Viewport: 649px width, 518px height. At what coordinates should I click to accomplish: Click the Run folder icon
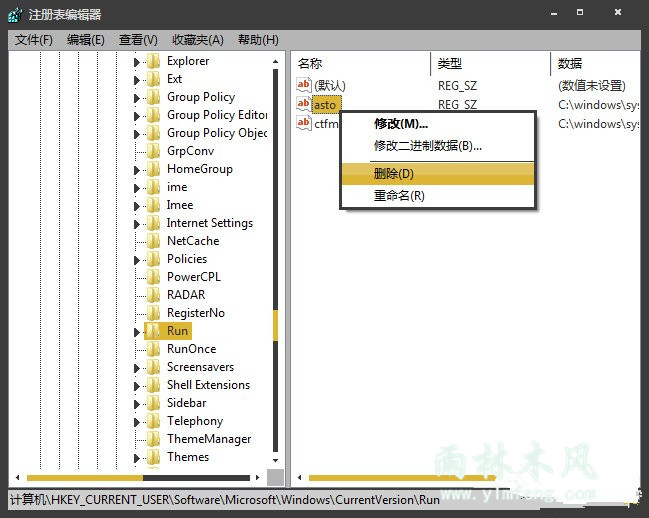[x=154, y=331]
